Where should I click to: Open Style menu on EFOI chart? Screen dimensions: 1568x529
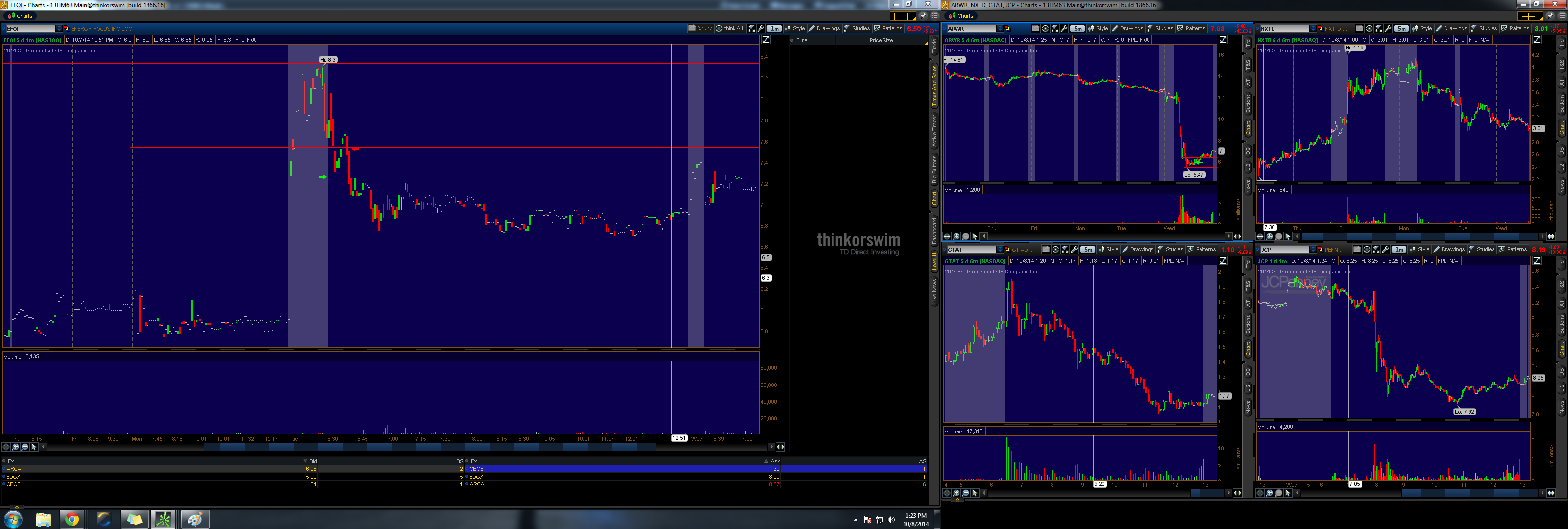tap(795, 28)
